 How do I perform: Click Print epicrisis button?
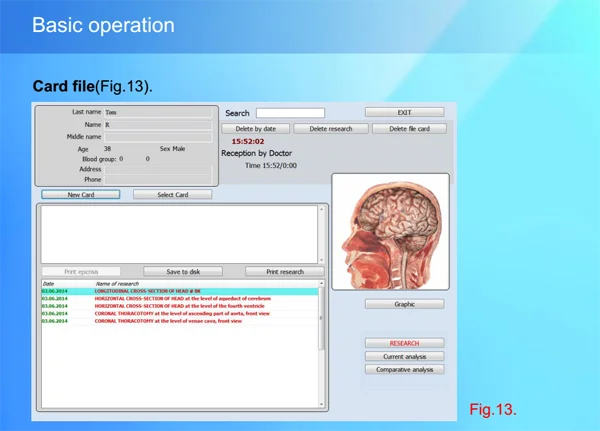tap(81, 271)
